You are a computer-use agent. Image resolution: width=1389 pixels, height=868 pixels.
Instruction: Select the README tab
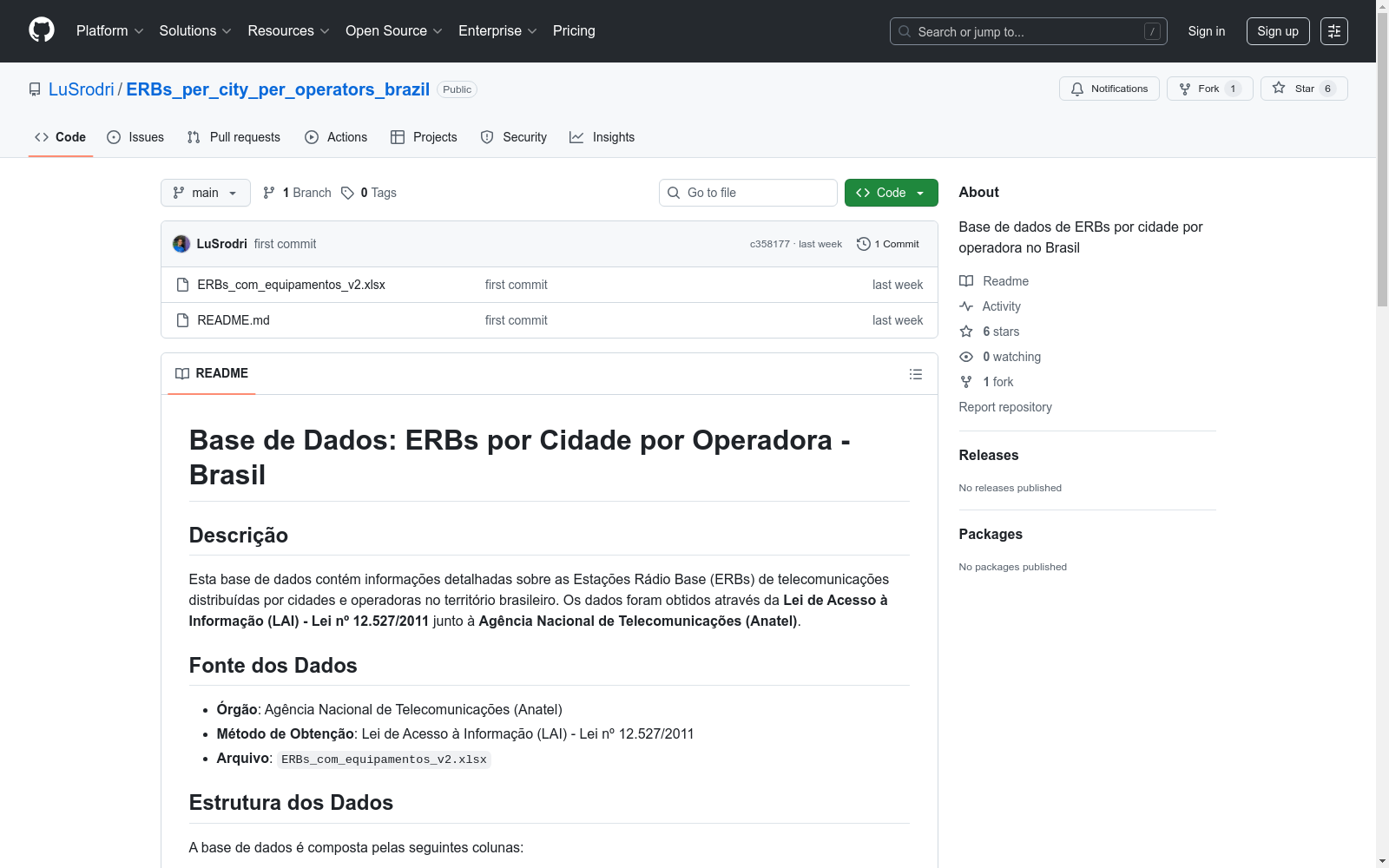212,373
